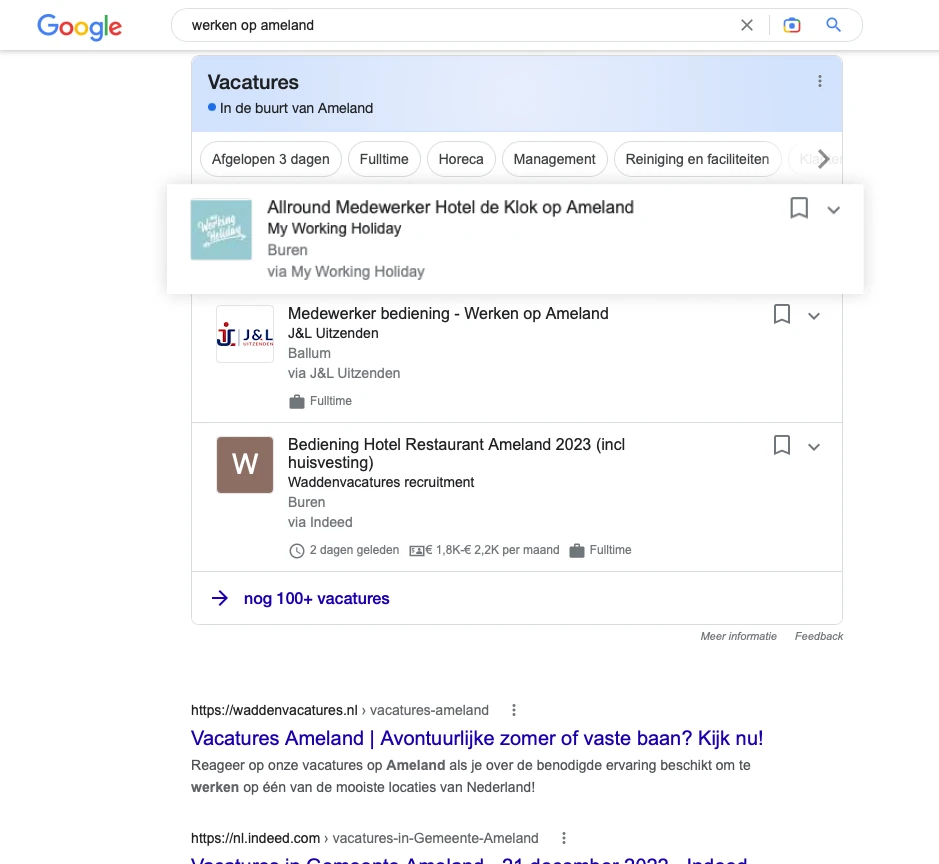Expand the Medewerker bediening listing

(x=814, y=316)
